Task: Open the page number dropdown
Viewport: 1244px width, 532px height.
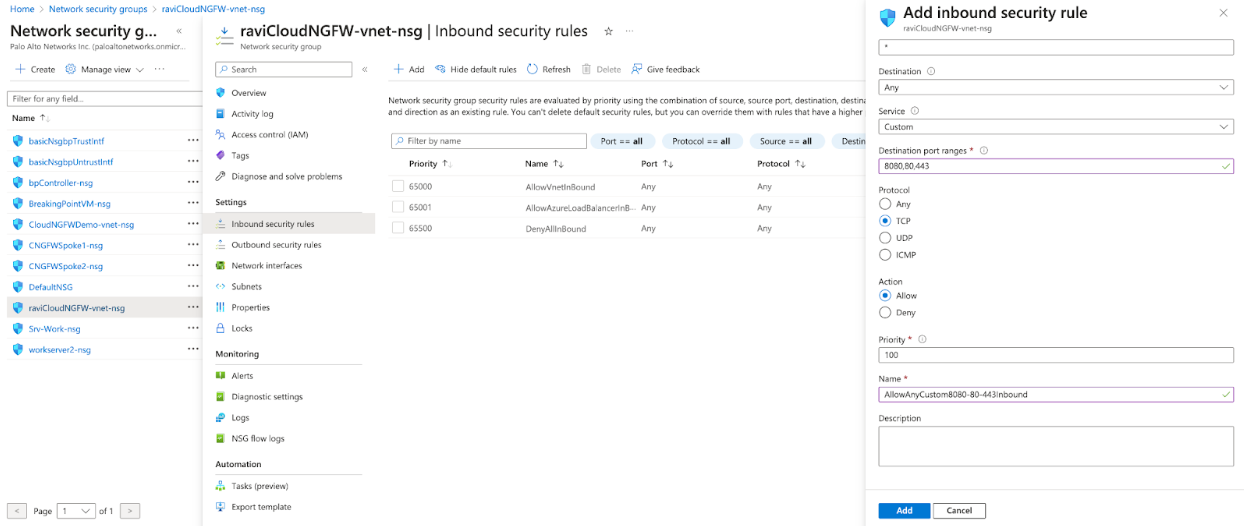Action: 76,511
